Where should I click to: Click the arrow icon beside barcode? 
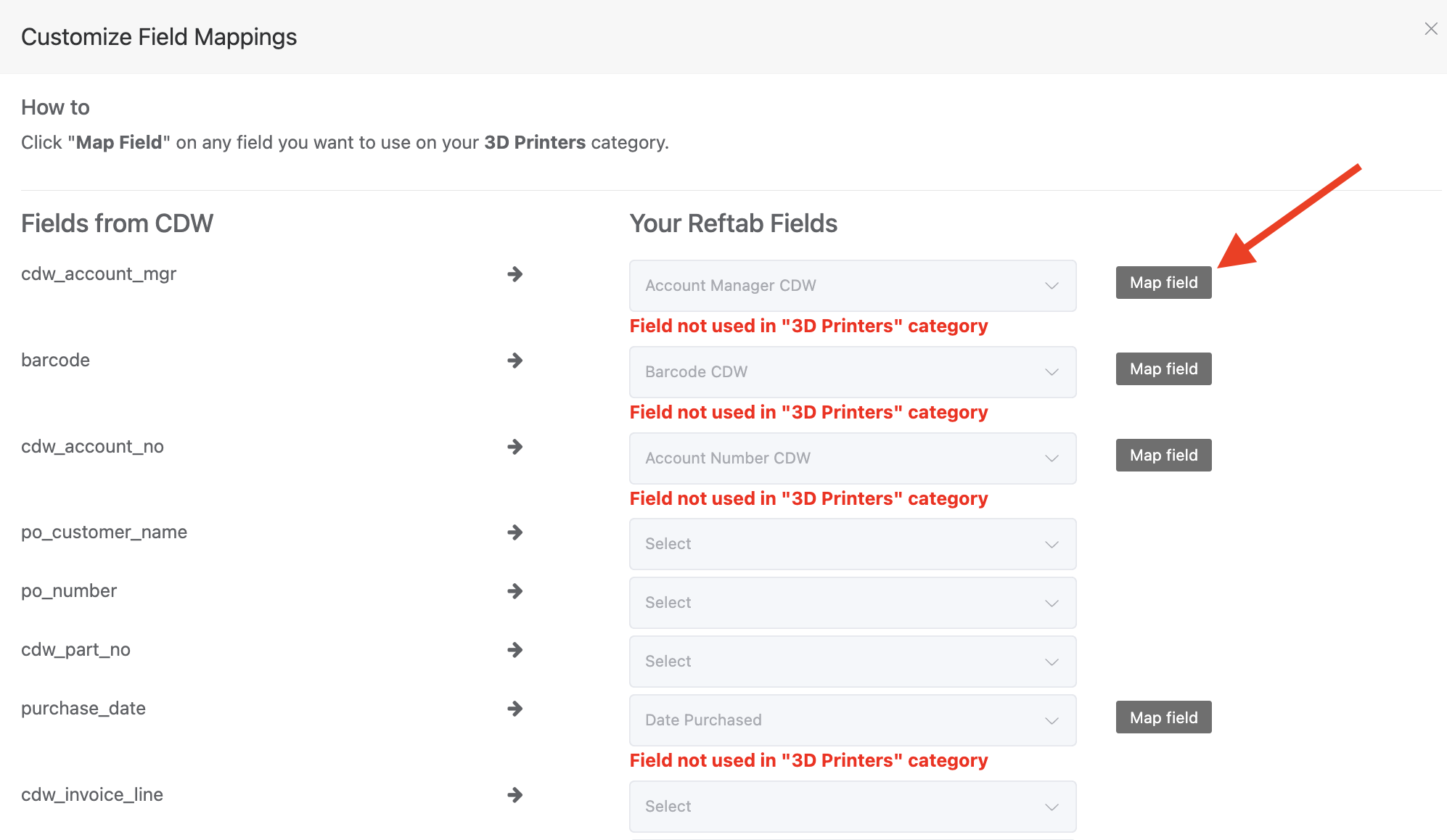[x=515, y=361]
